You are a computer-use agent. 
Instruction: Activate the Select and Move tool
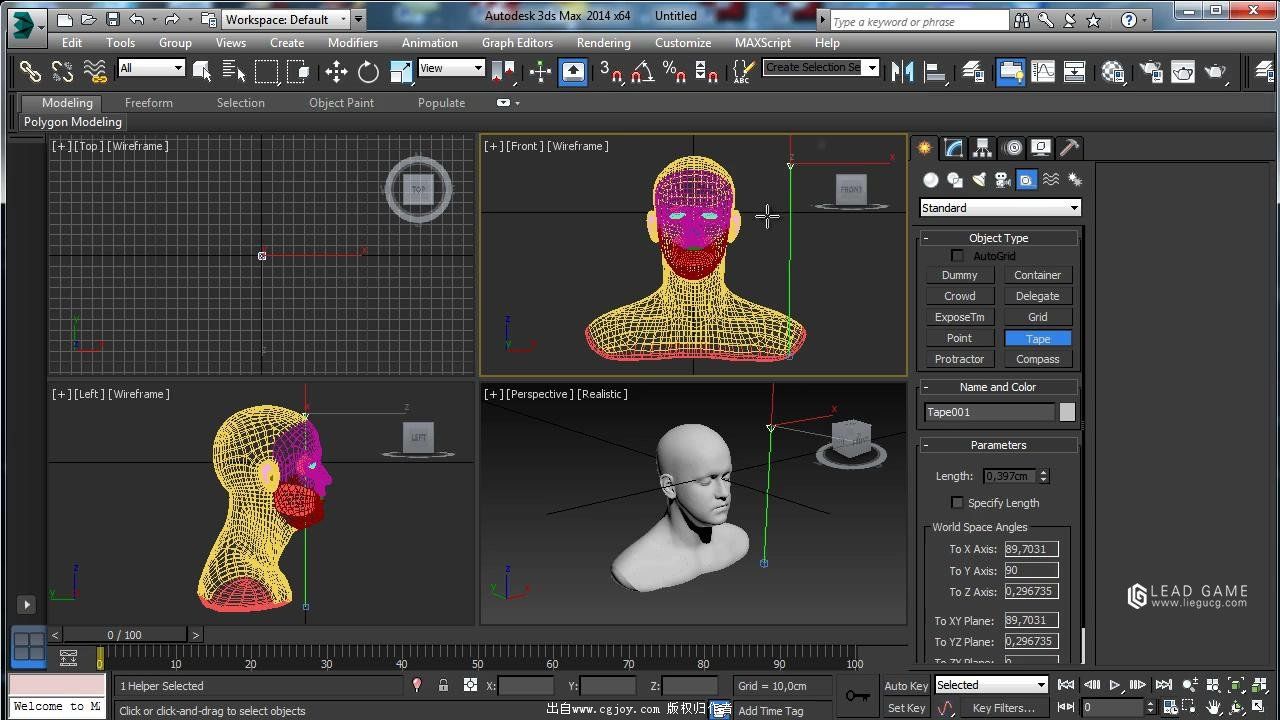336,71
